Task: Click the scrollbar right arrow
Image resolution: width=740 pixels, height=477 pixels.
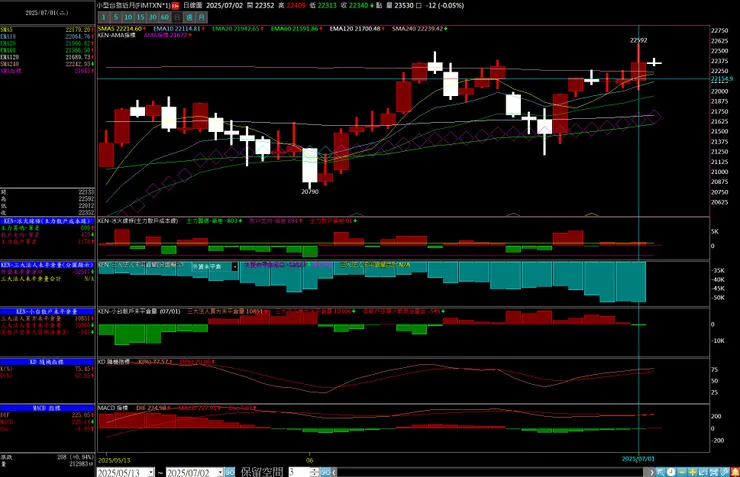Action: [652, 472]
